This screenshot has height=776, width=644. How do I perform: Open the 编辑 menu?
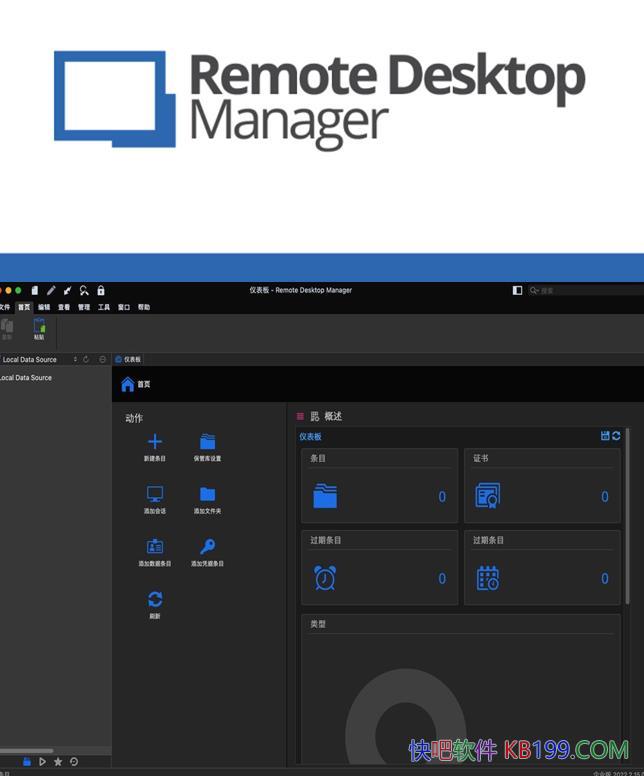(x=44, y=307)
